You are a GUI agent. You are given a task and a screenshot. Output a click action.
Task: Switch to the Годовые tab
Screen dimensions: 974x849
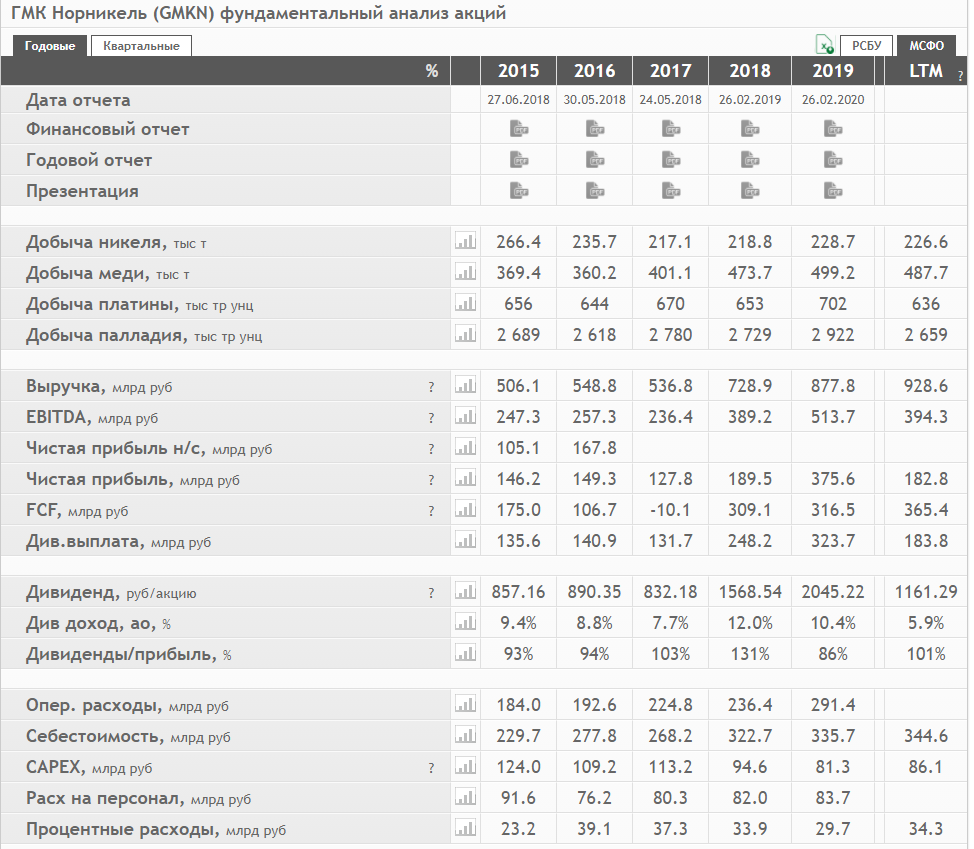[x=50, y=46]
